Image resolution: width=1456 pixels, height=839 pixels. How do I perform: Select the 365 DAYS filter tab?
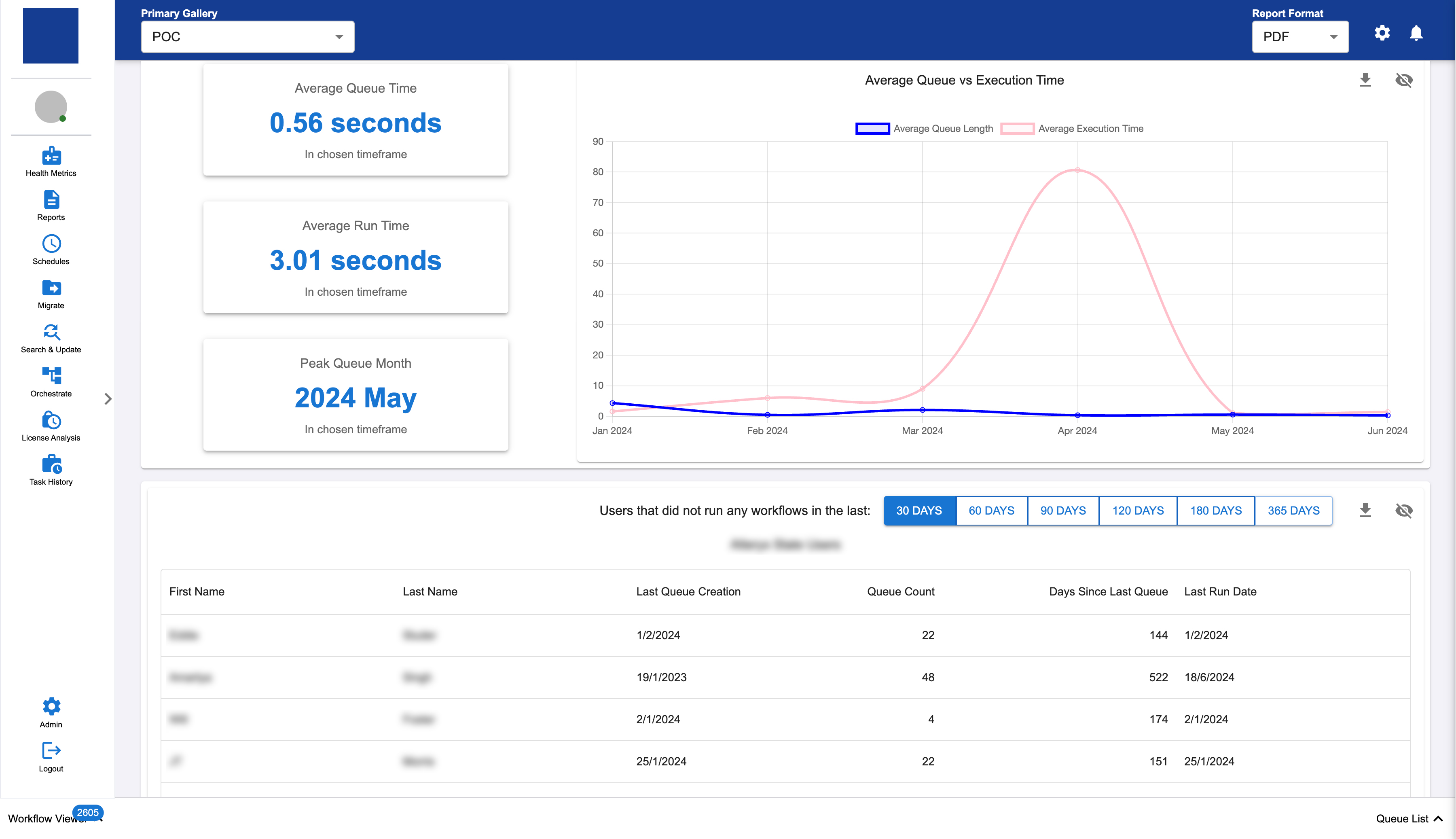1293,511
